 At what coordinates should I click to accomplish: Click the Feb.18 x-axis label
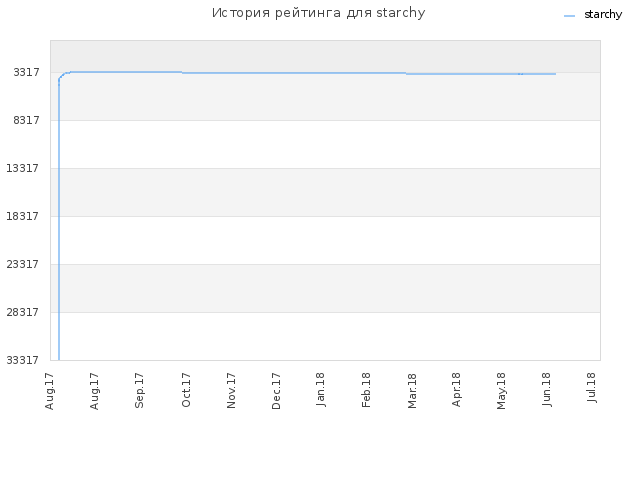tap(366, 390)
